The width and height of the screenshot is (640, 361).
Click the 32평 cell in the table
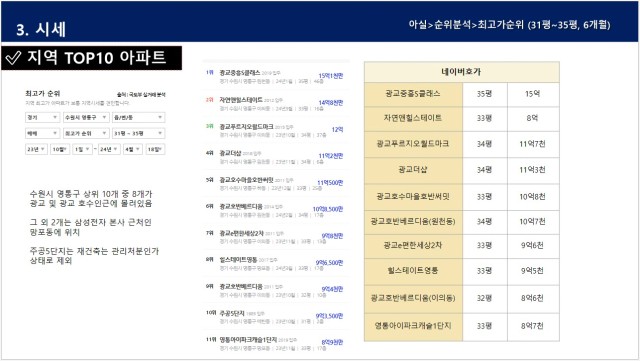click(x=485, y=299)
